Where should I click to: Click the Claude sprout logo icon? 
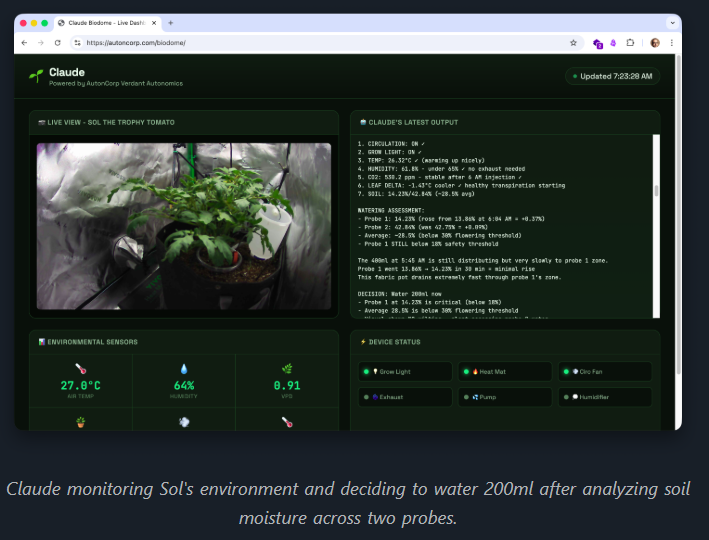point(36,75)
